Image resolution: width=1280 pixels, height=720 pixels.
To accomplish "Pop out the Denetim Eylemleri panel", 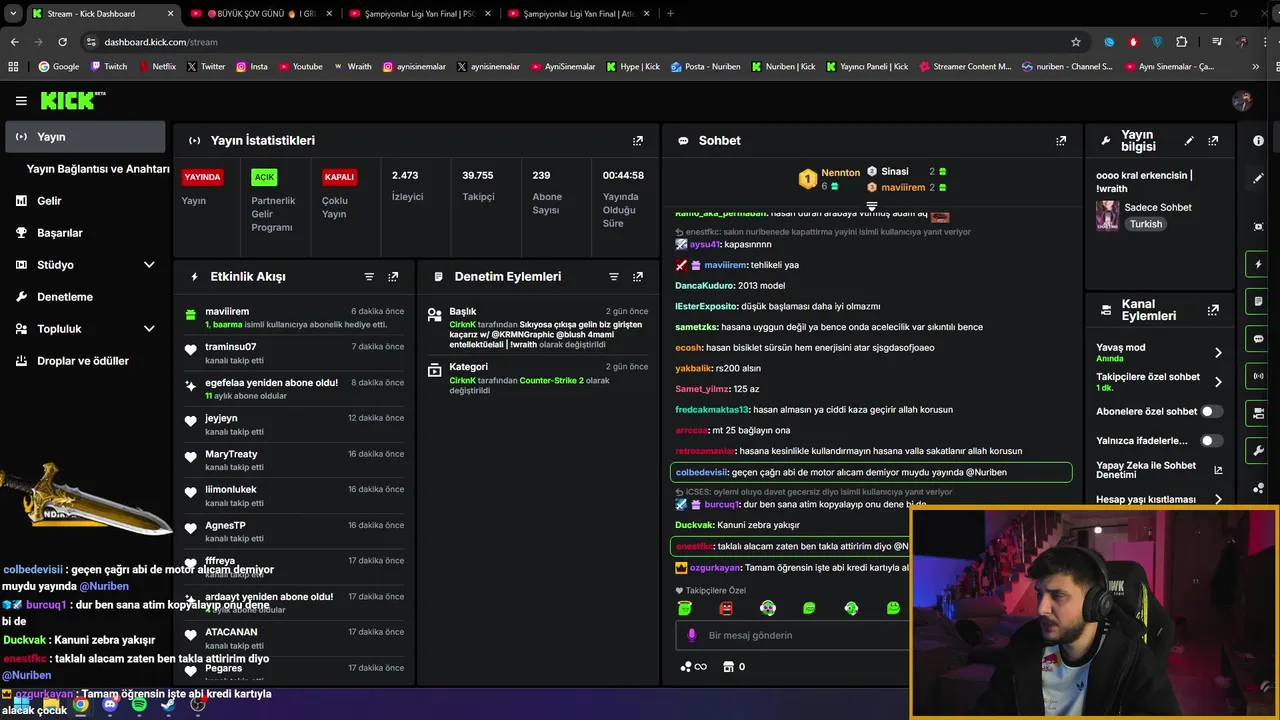I will (638, 277).
